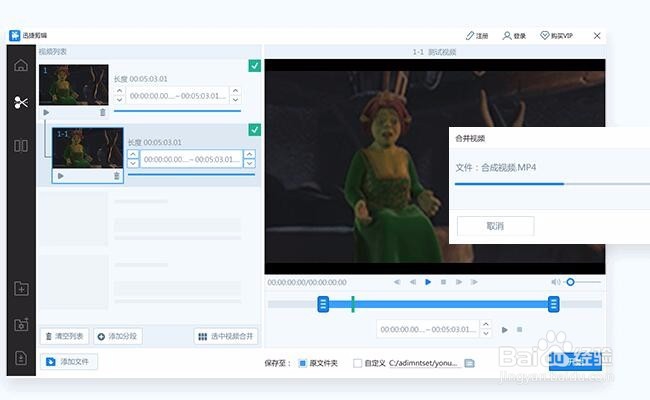Uncheck the green checkbox for clip 1
Screen dimensions: 650x400
pos(255,65)
